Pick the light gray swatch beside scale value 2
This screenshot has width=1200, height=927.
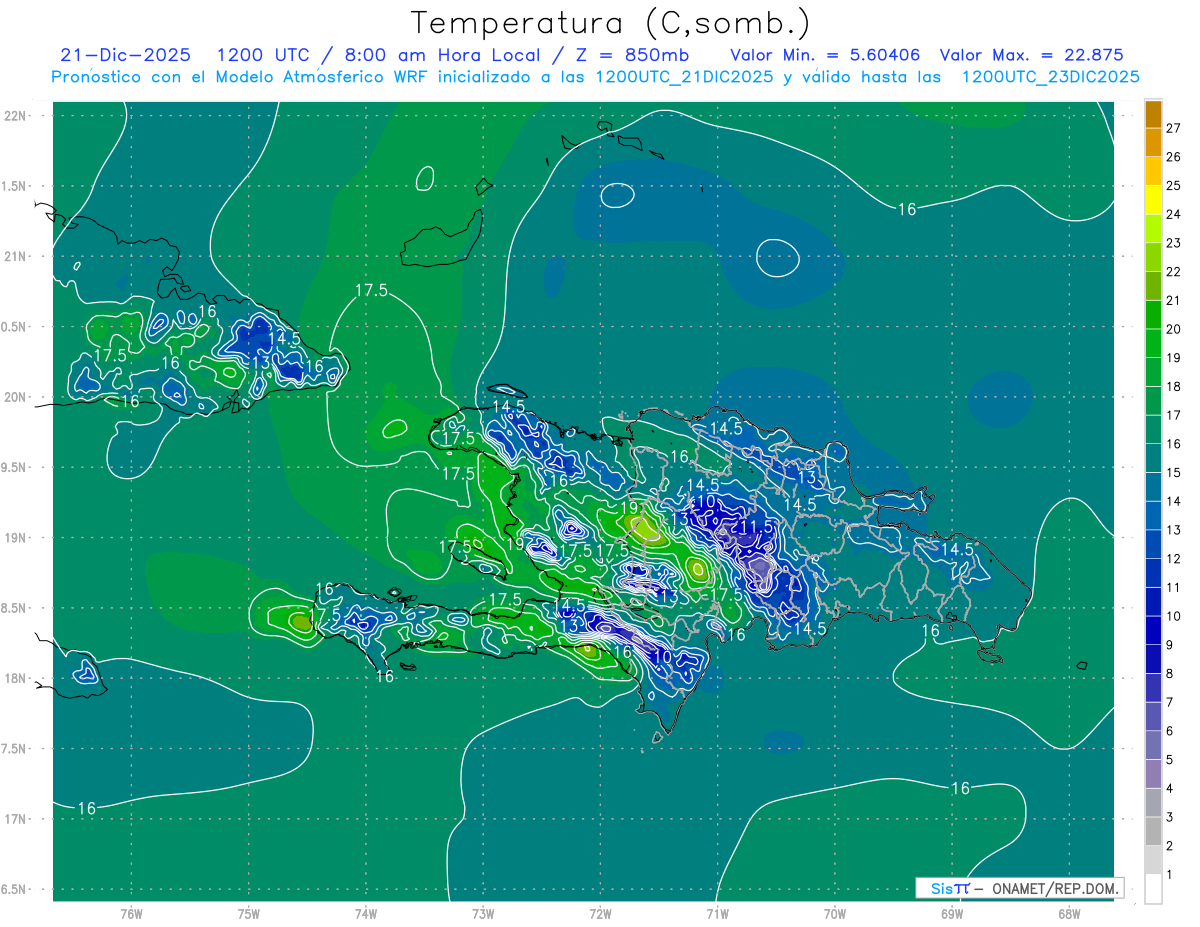pos(1153,832)
